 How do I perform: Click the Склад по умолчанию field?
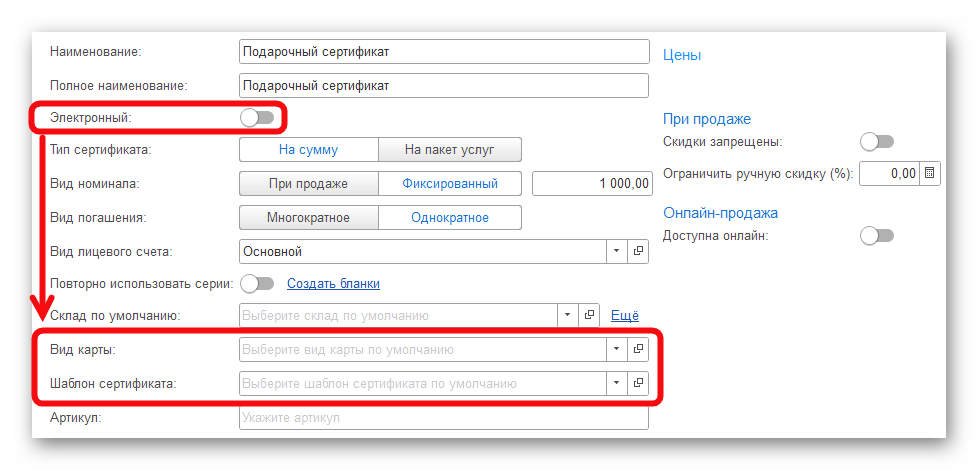click(399, 315)
